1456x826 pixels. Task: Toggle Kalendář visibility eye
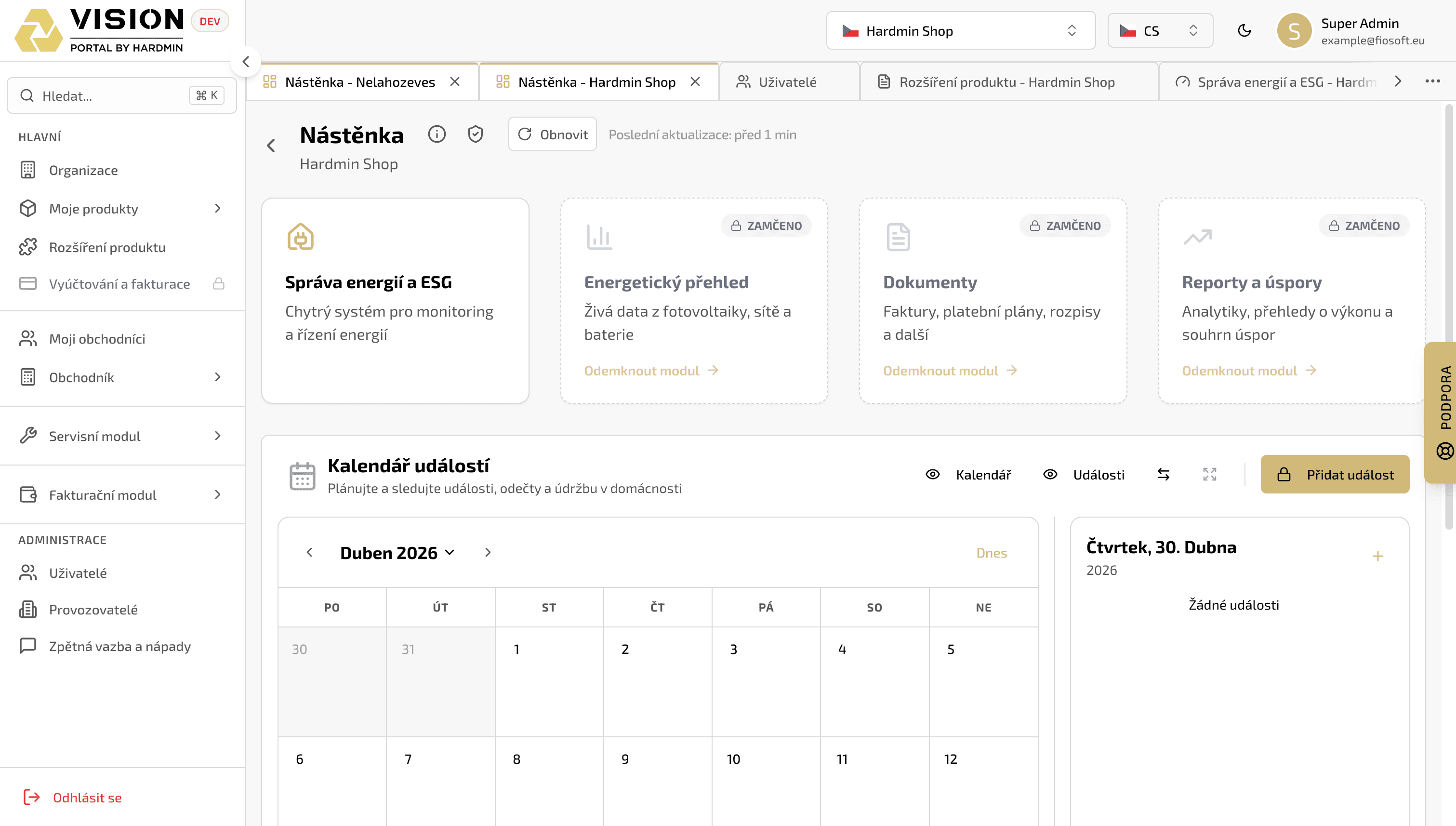click(932, 474)
